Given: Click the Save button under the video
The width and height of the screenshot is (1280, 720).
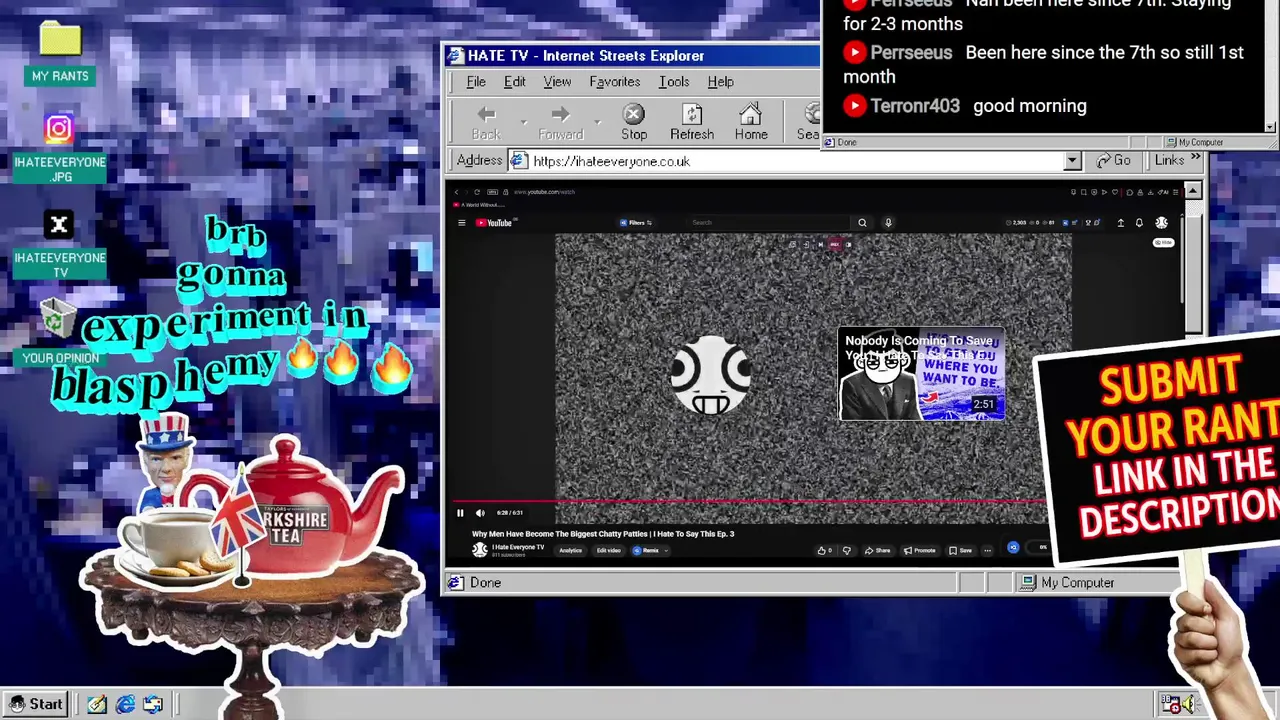Looking at the screenshot, I should [960, 550].
